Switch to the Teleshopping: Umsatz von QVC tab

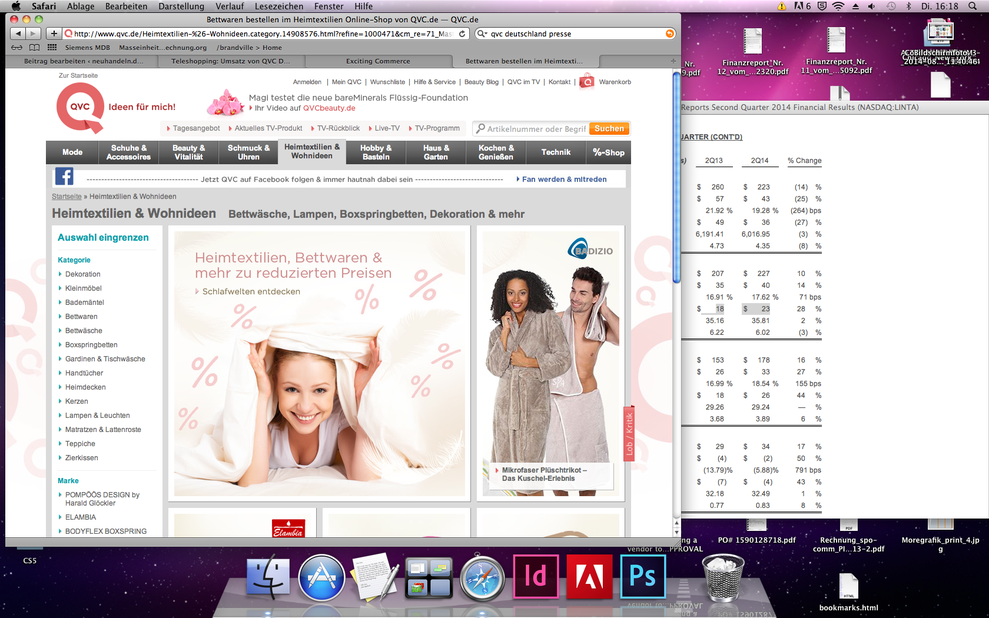(x=231, y=61)
